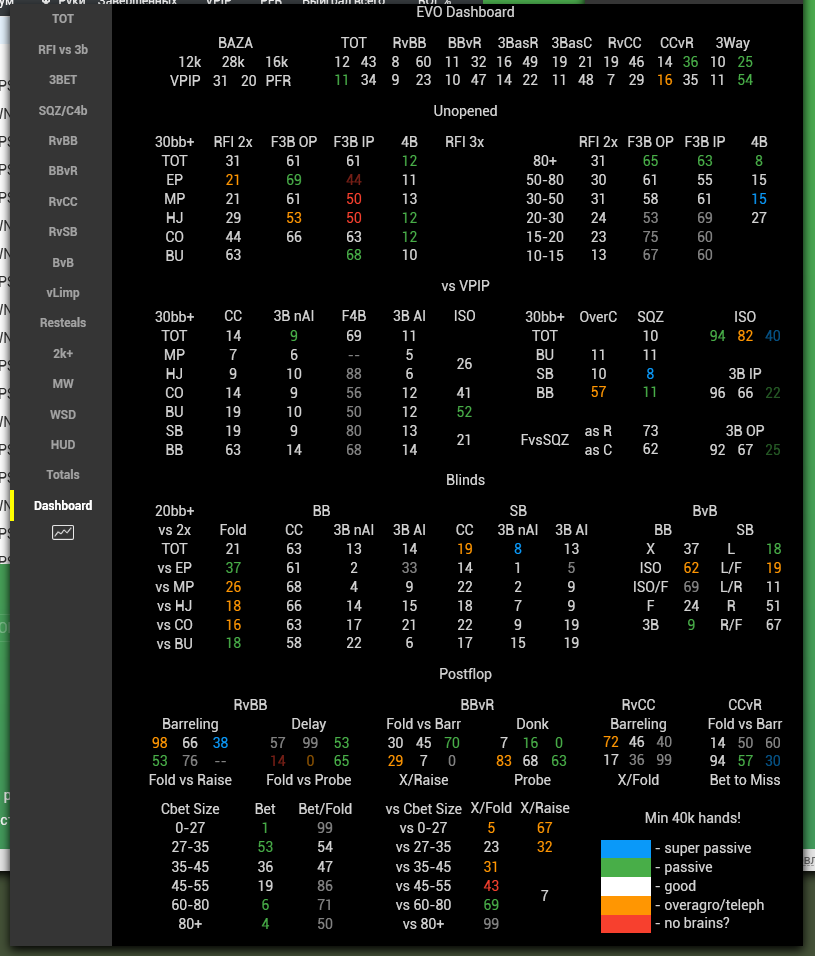Select the RvCC sidebar tab
This screenshot has width=815, height=956.
click(x=63, y=201)
